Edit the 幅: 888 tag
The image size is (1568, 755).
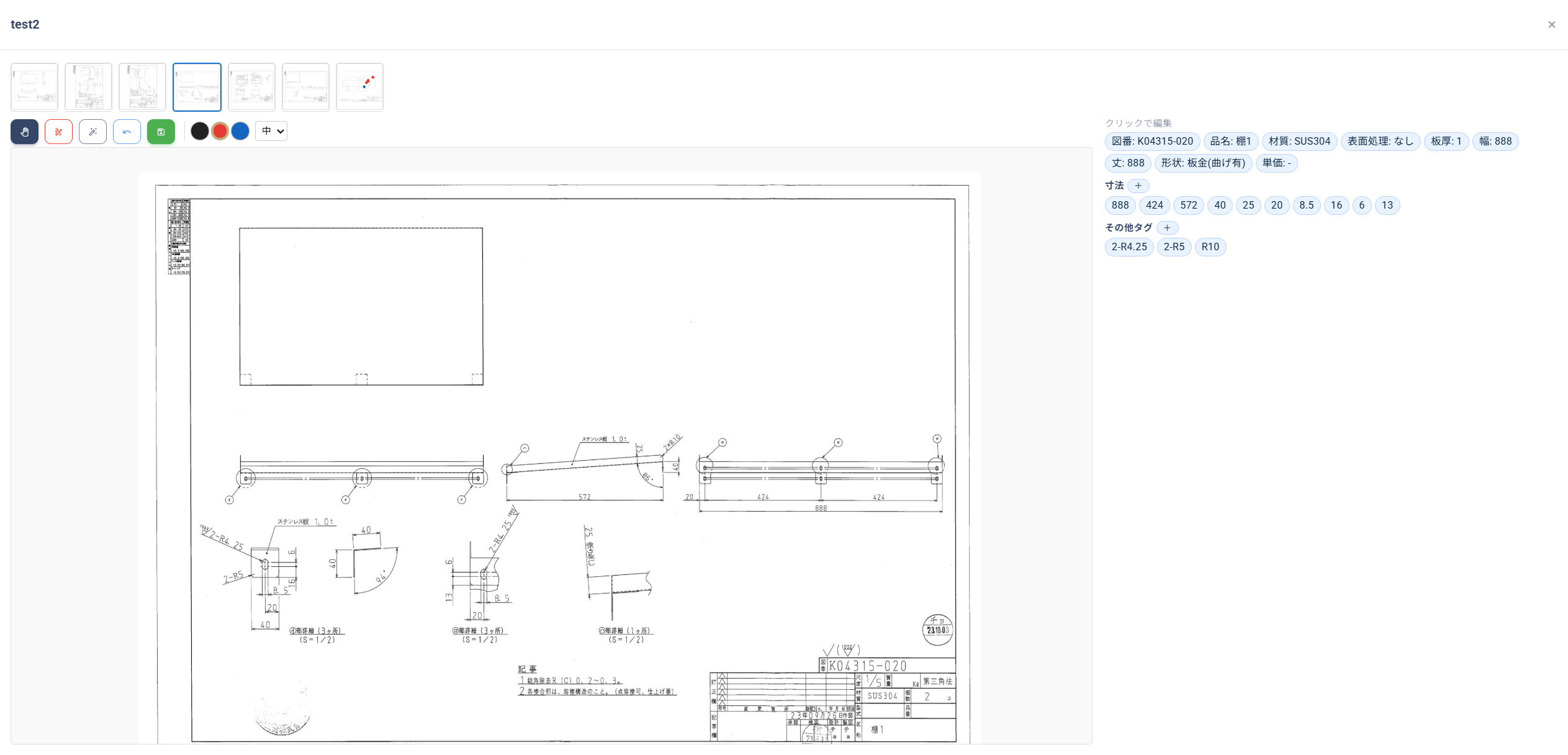tap(1495, 142)
